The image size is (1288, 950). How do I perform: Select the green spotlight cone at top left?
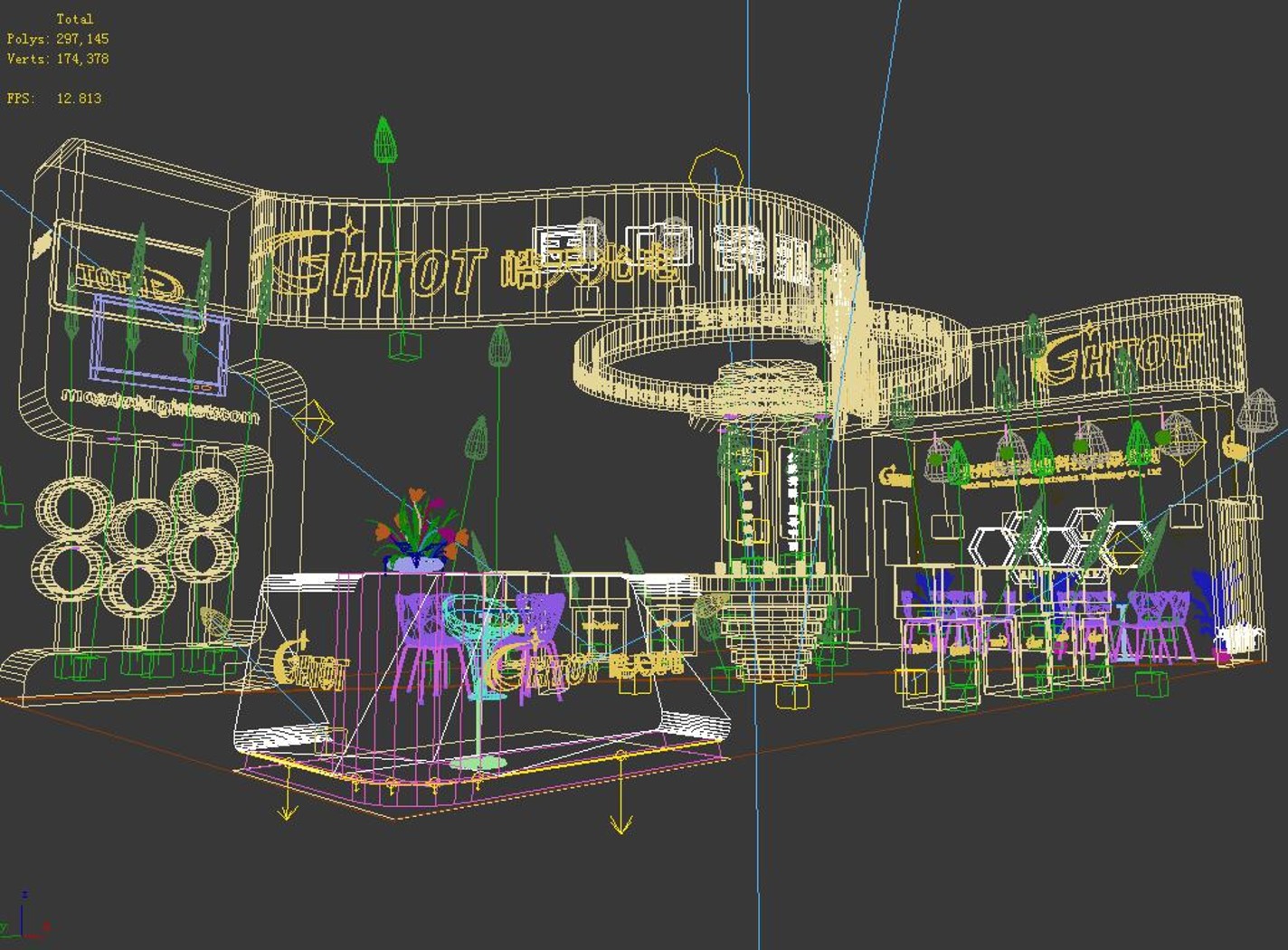coord(386,140)
